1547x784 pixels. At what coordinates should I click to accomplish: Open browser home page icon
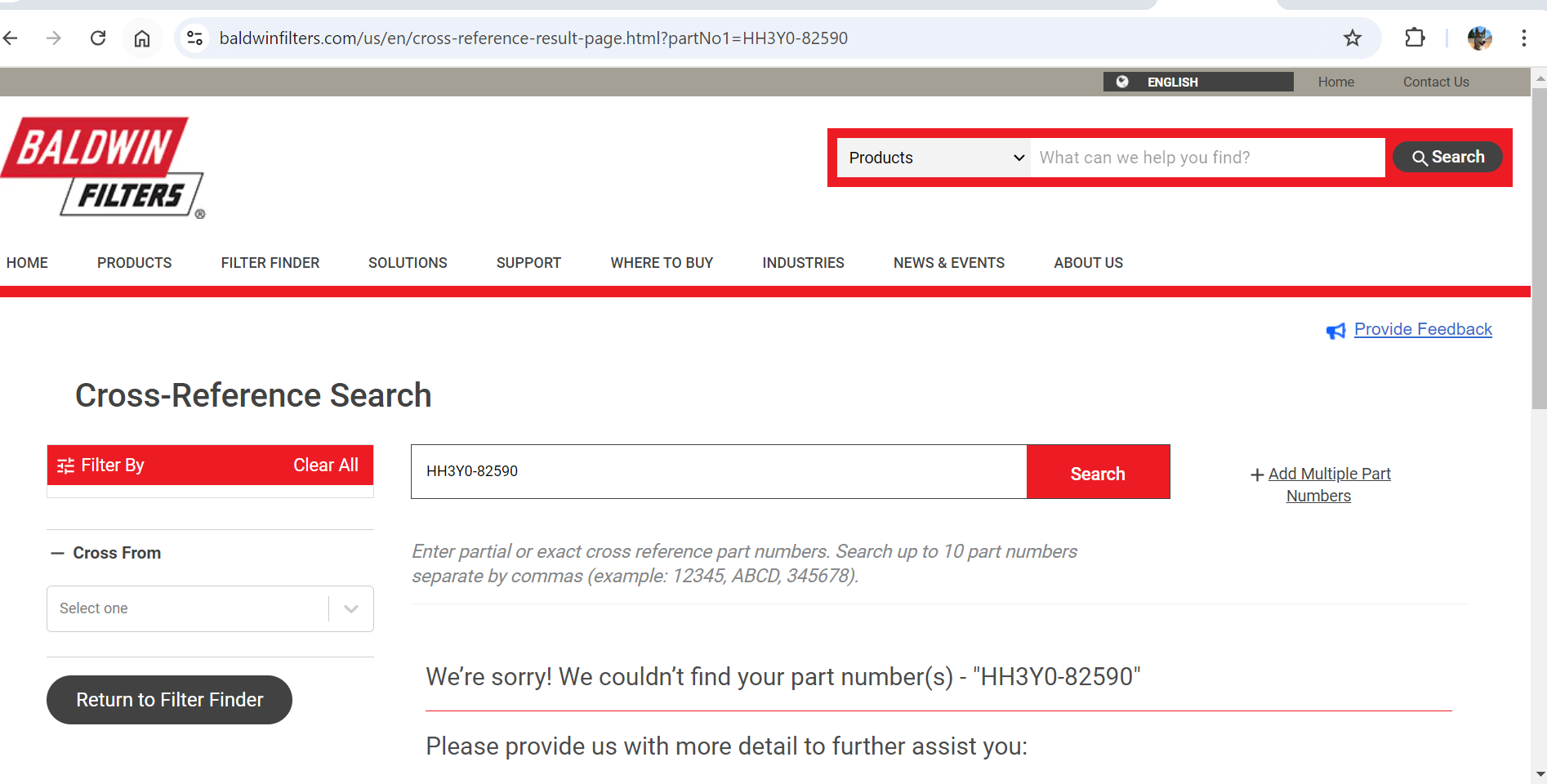tap(142, 38)
